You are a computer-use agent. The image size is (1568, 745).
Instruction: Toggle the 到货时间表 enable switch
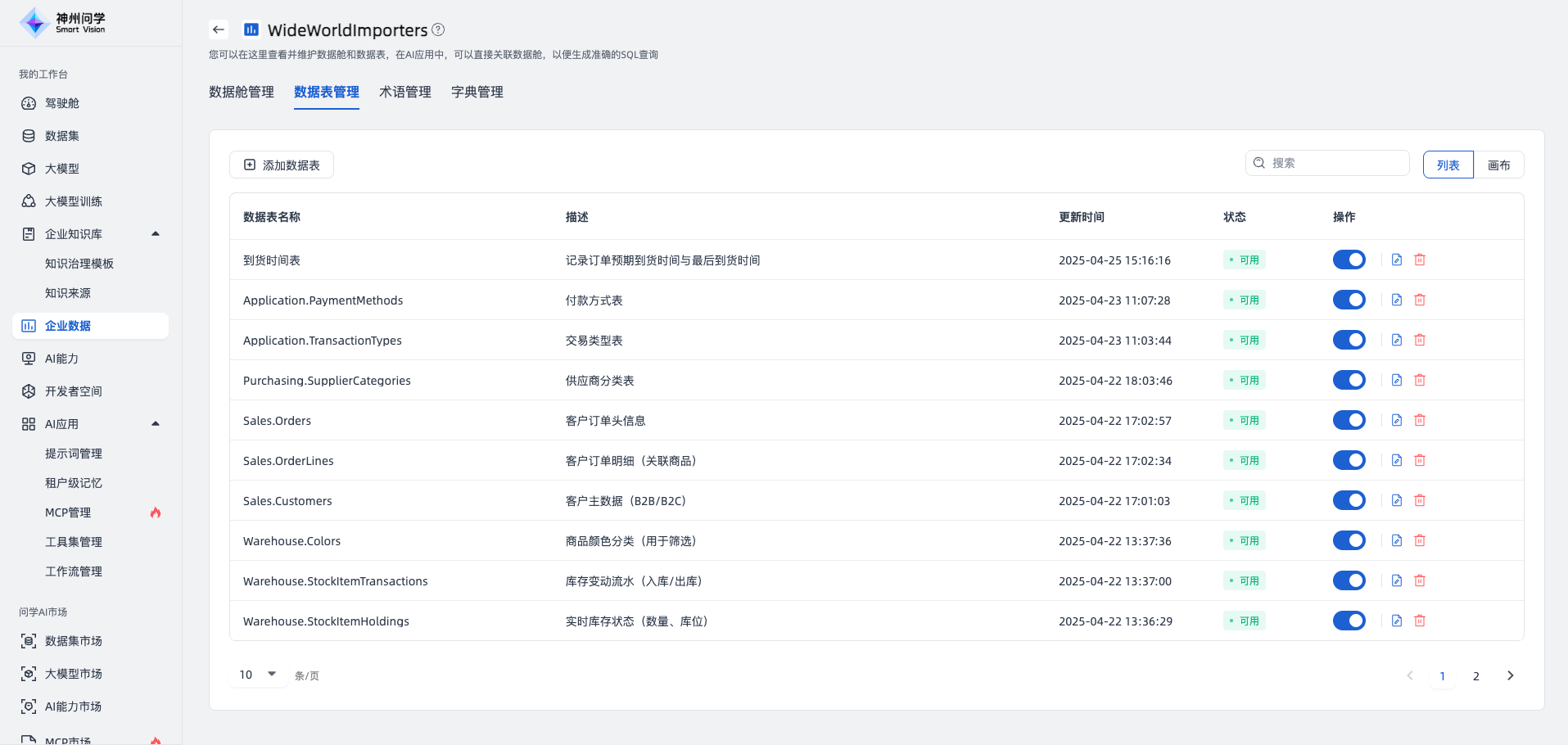pyautogui.click(x=1349, y=260)
